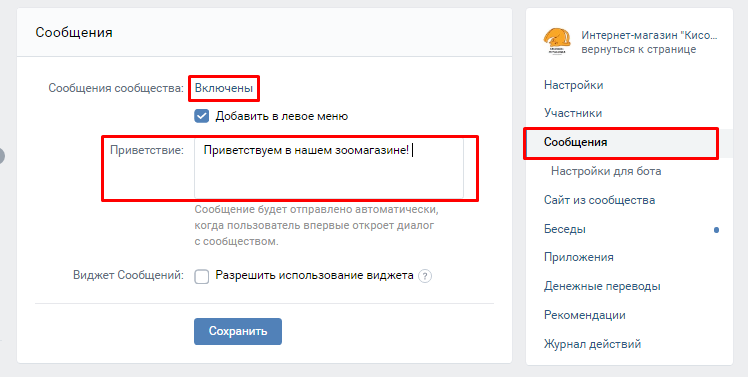Click 'вернуться к странице' link
Image resolution: width=748 pixels, height=377 pixels.
click(x=638, y=49)
